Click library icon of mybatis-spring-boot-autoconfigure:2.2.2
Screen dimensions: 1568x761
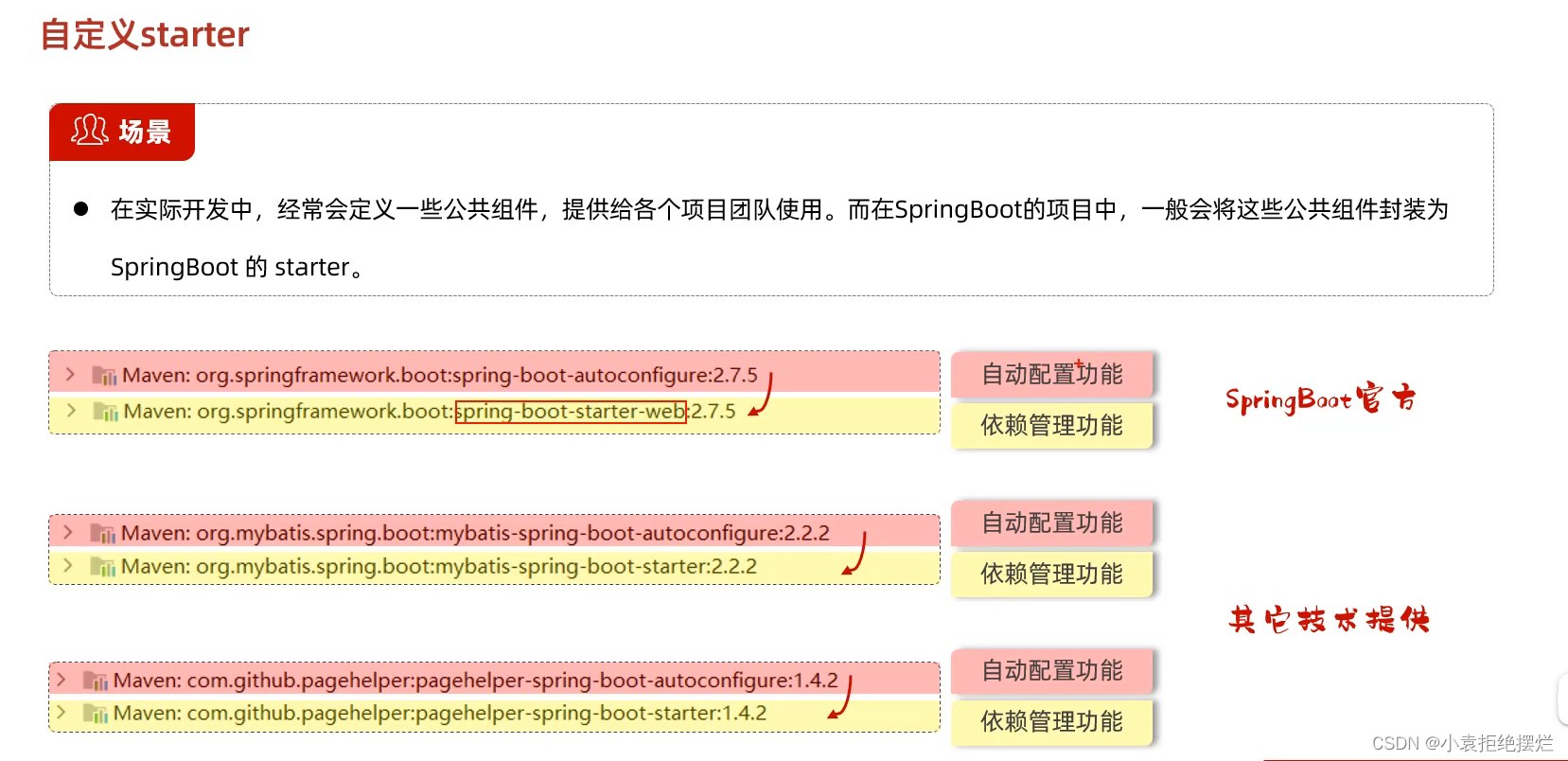[102, 534]
